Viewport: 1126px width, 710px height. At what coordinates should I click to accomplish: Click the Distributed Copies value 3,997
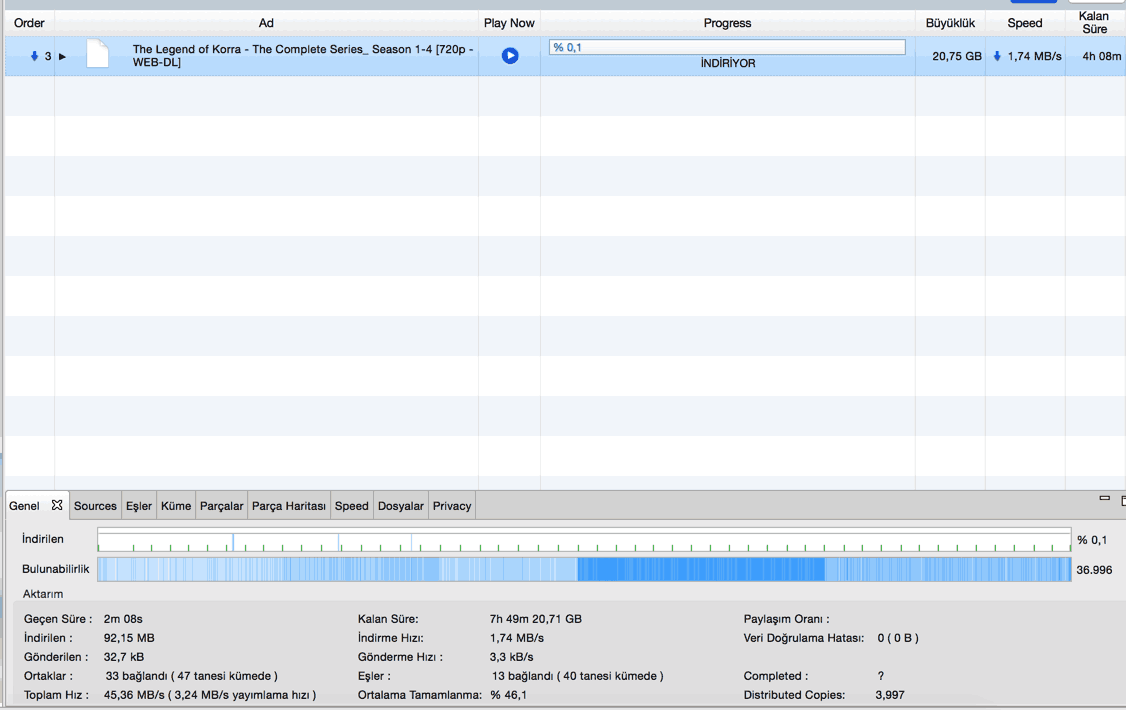[890, 695]
